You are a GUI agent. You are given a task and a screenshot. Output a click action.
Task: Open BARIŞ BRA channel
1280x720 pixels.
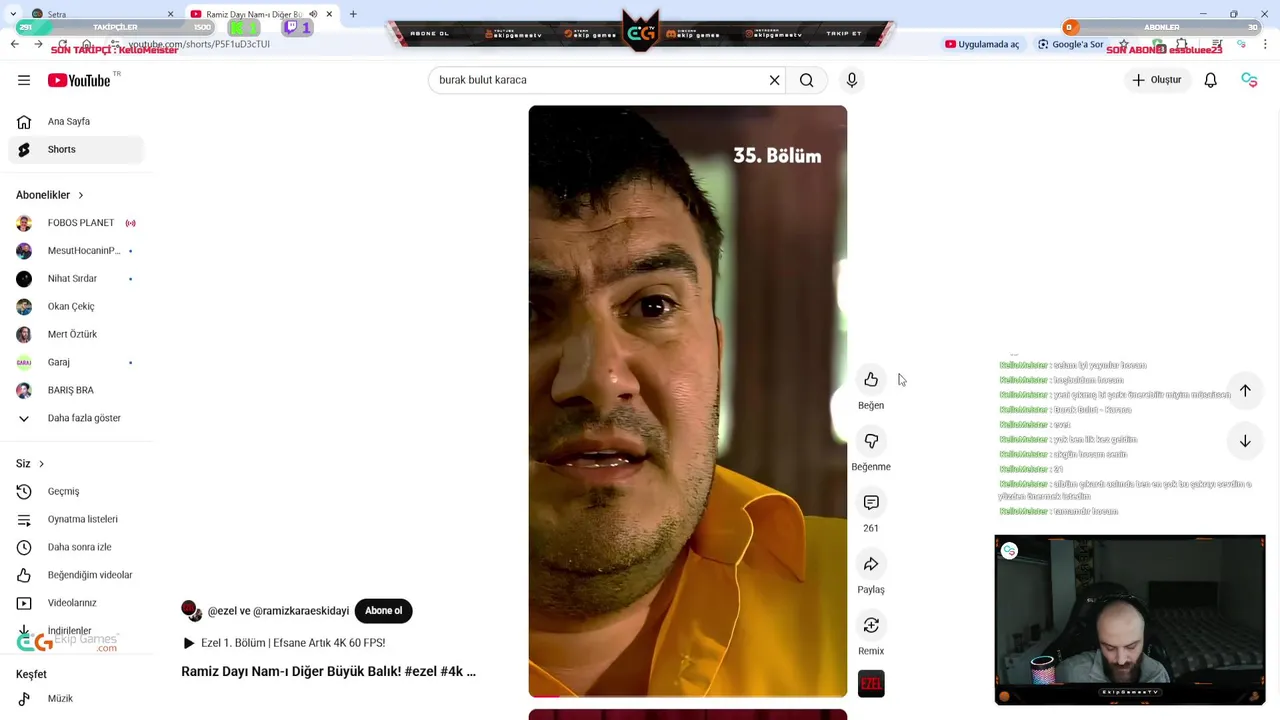(76, 391)
